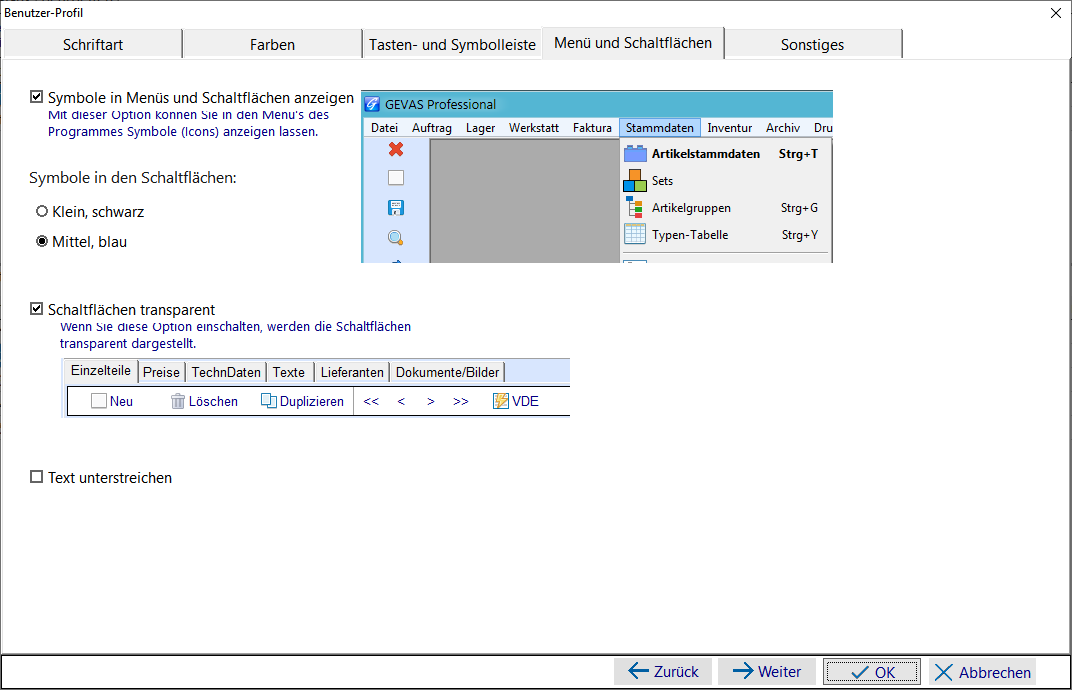Click the red X delete icon in preview
Screen dimensions: 1072x690
[x=396, y=149]
